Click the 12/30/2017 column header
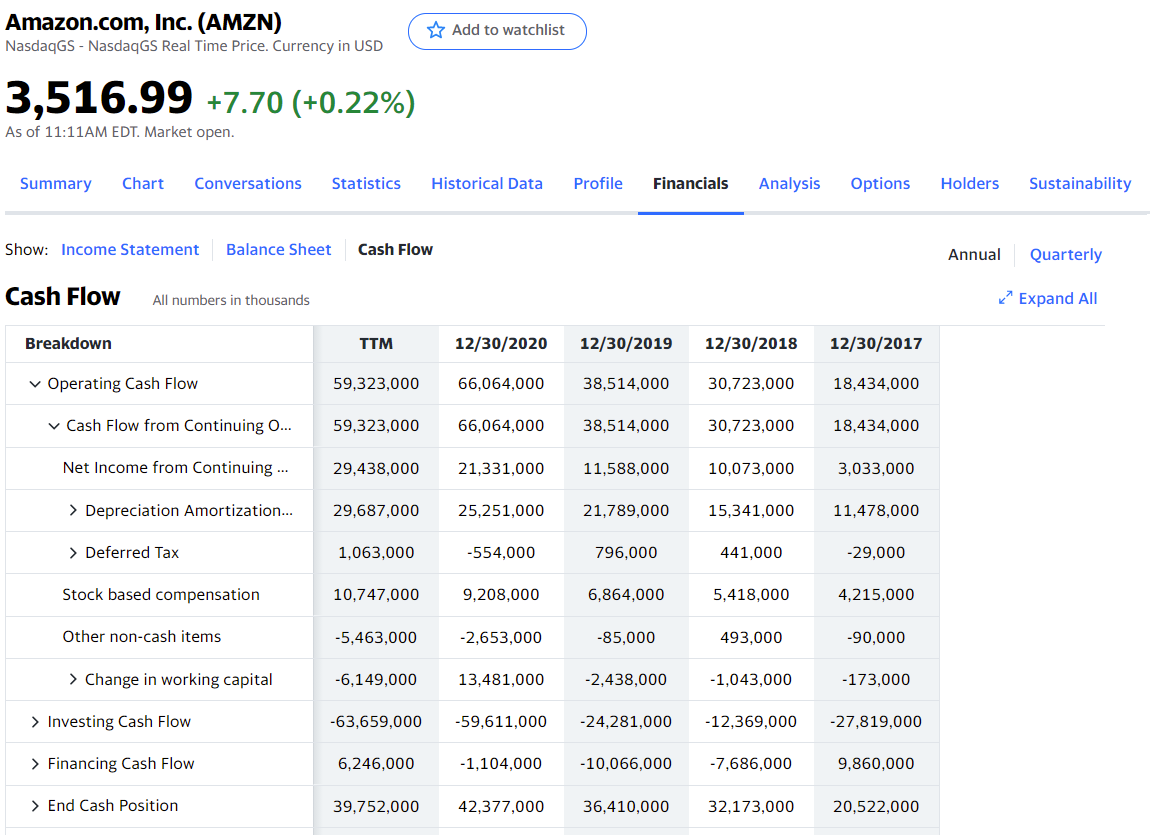 (876, 344)
